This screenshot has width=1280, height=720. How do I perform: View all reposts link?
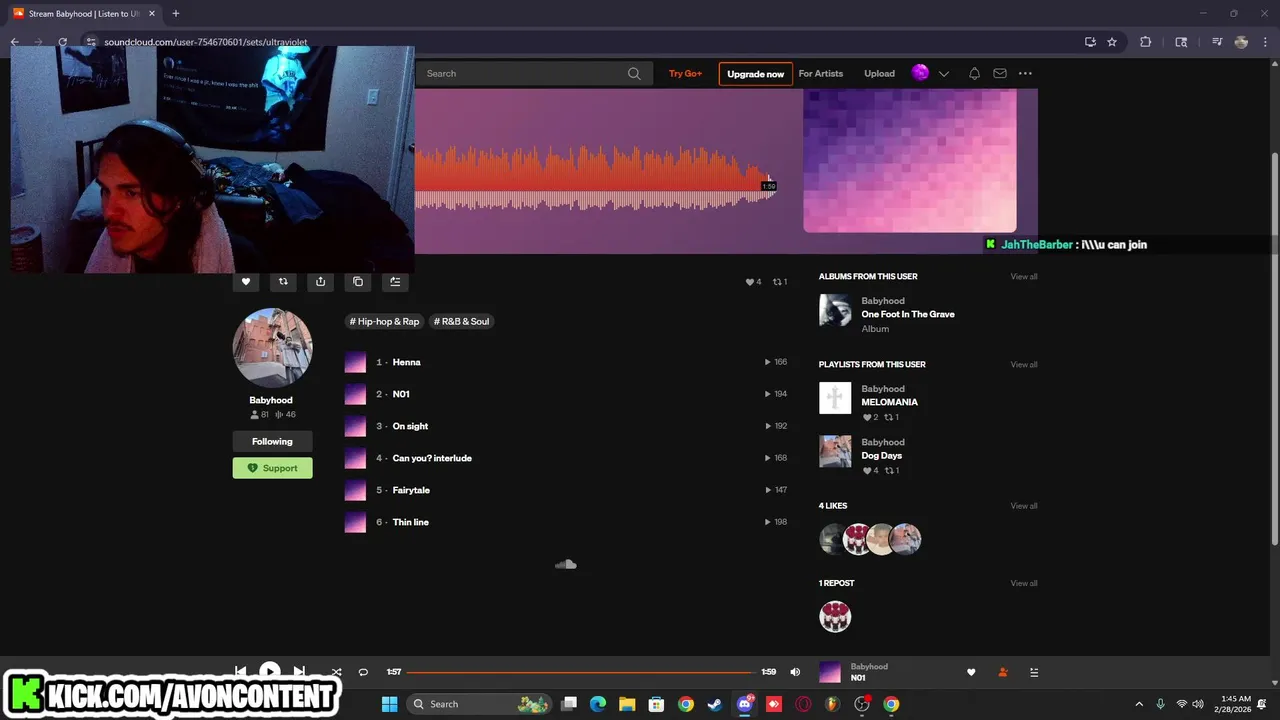1023,583
